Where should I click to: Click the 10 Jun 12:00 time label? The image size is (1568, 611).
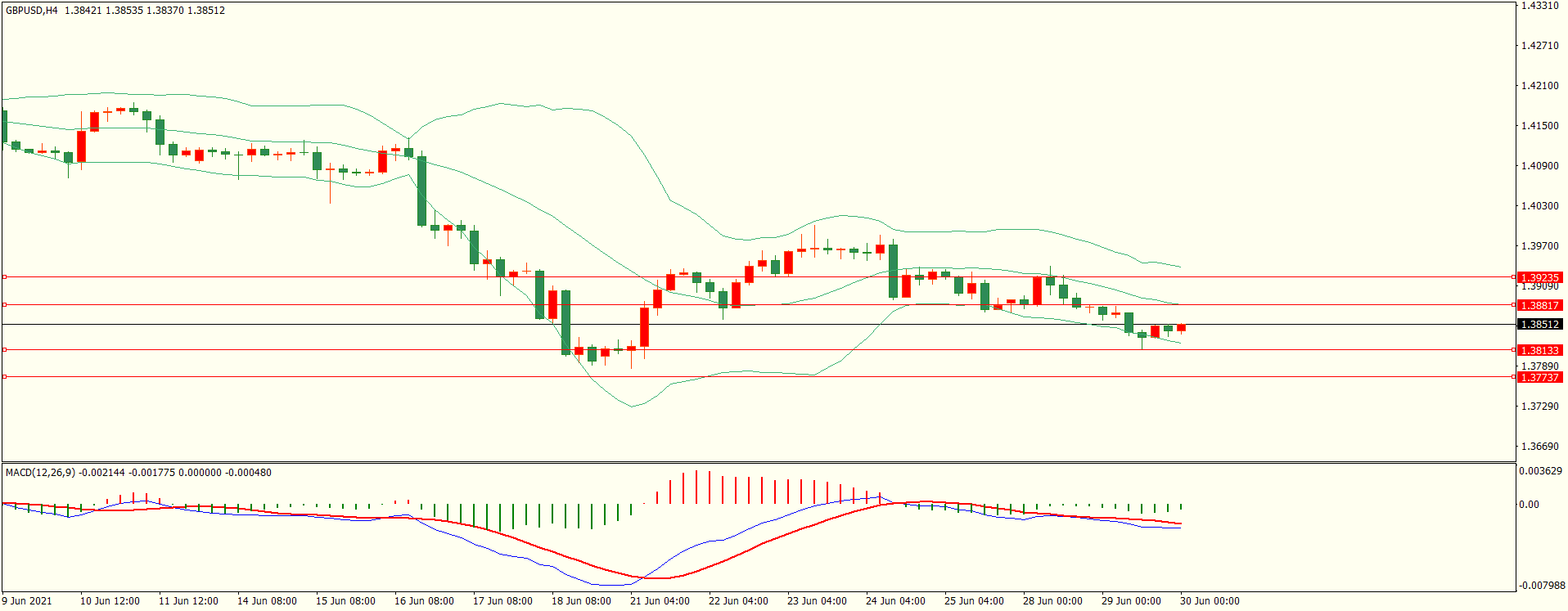point(110,601)
